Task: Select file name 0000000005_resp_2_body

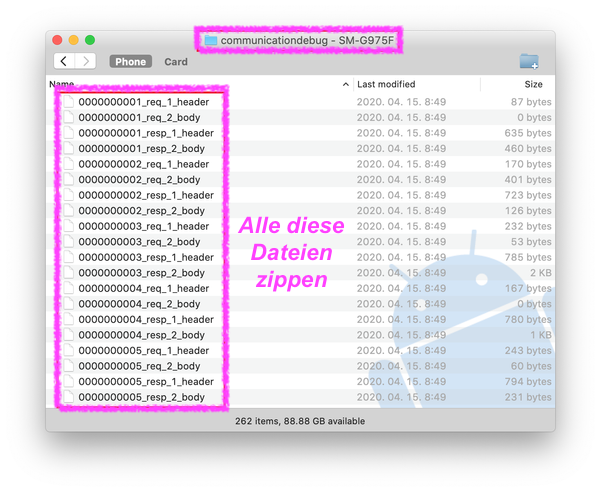Action: point(142,397)
